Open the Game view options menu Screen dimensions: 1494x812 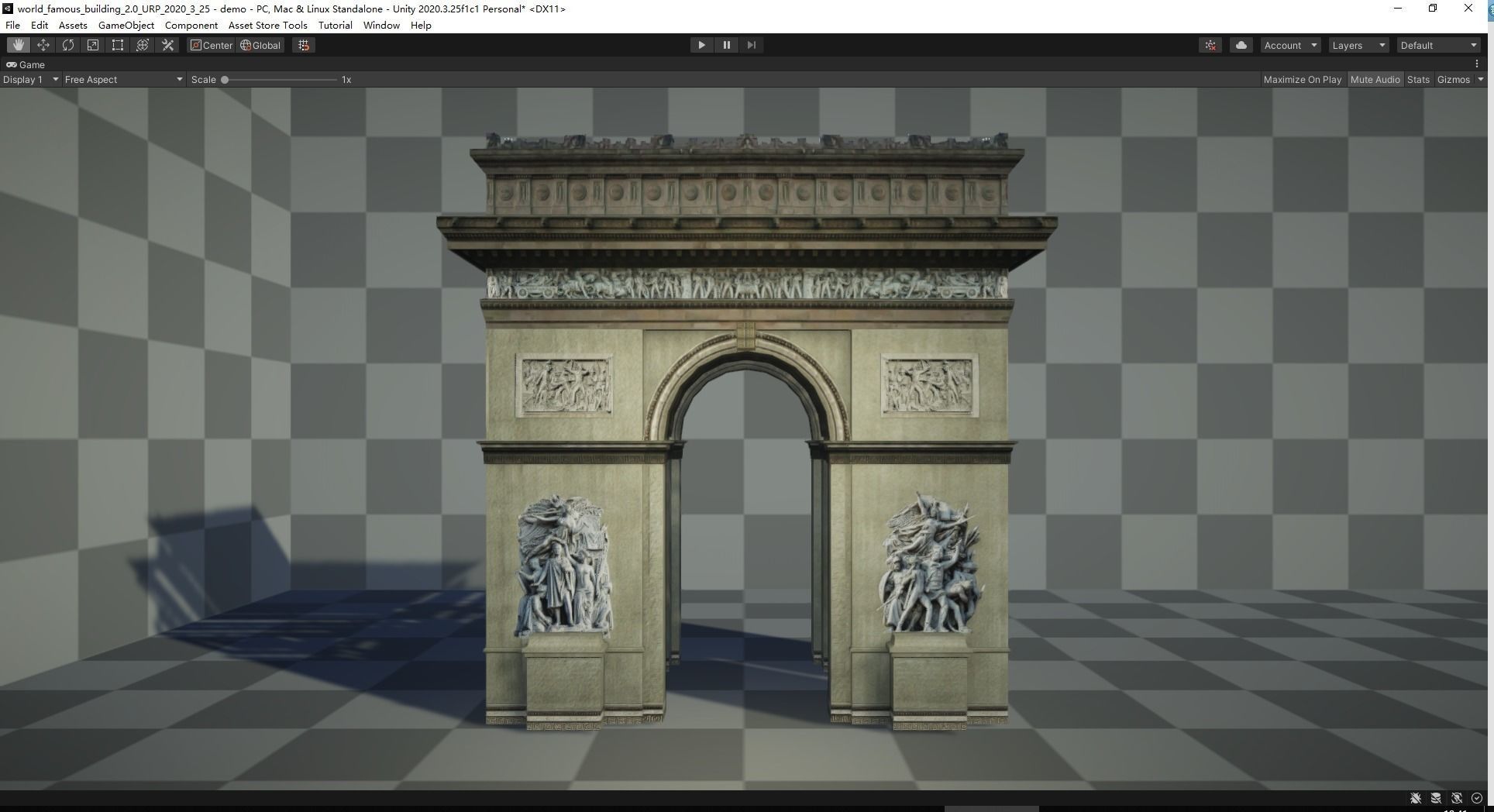coord(1477,64)
